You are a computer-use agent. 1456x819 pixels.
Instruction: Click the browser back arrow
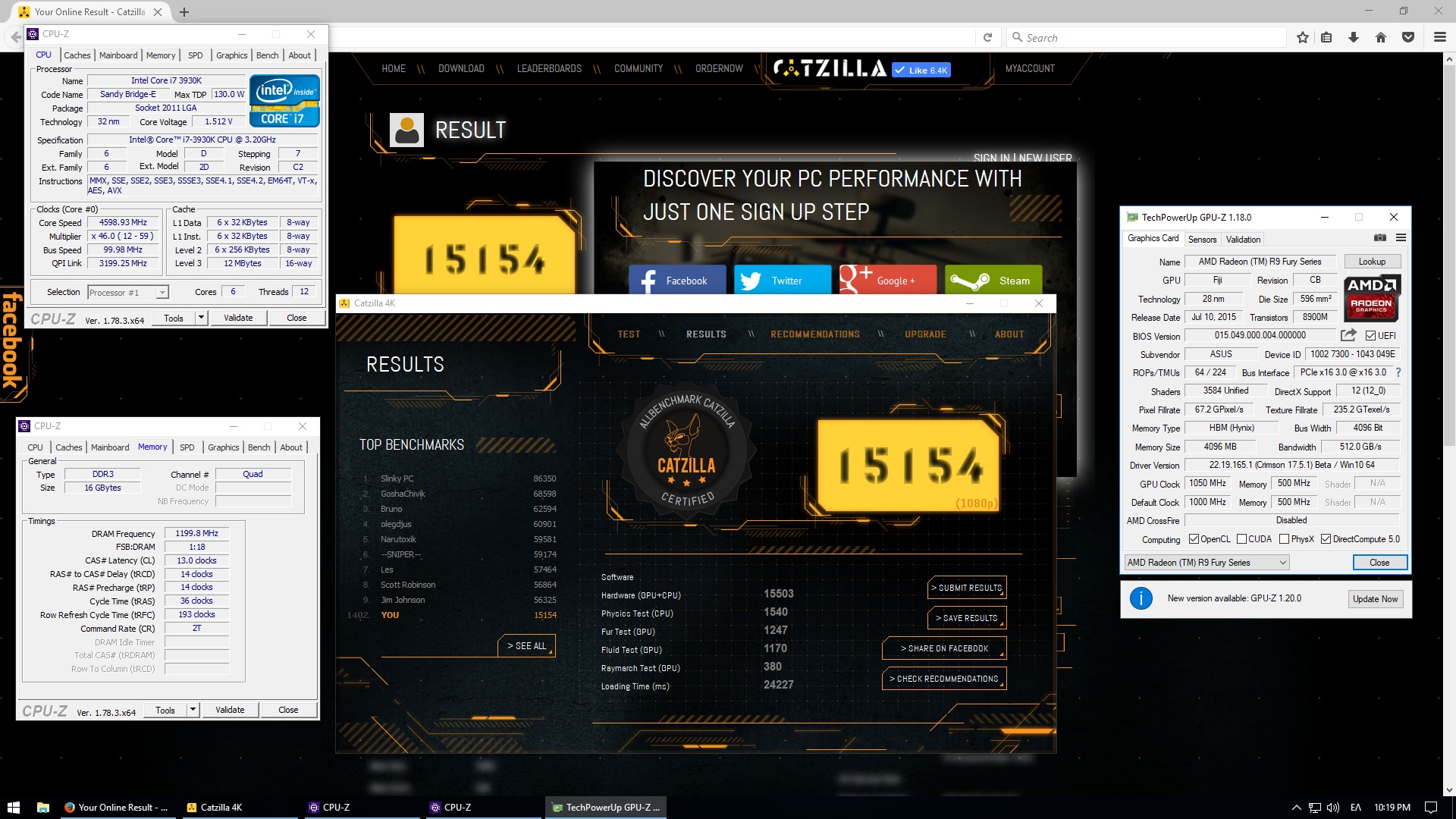tap(15, 37)
